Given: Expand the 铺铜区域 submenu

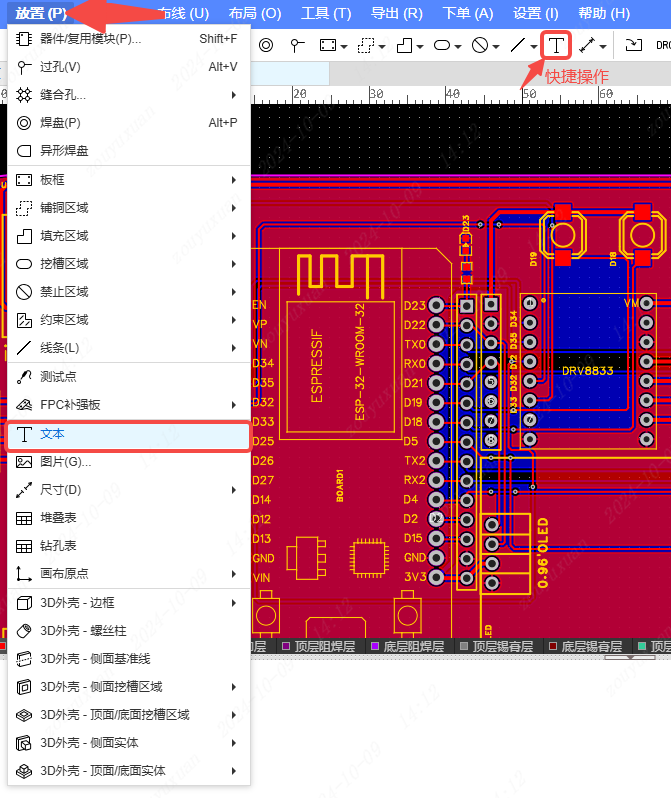Looking at the screenshot, I should [x=129, y=208].
